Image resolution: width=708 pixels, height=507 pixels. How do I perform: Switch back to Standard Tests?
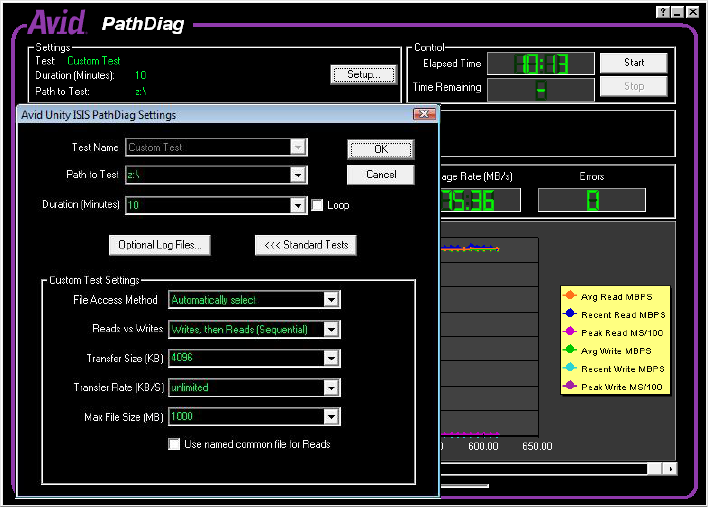click(x=306, y=245)
